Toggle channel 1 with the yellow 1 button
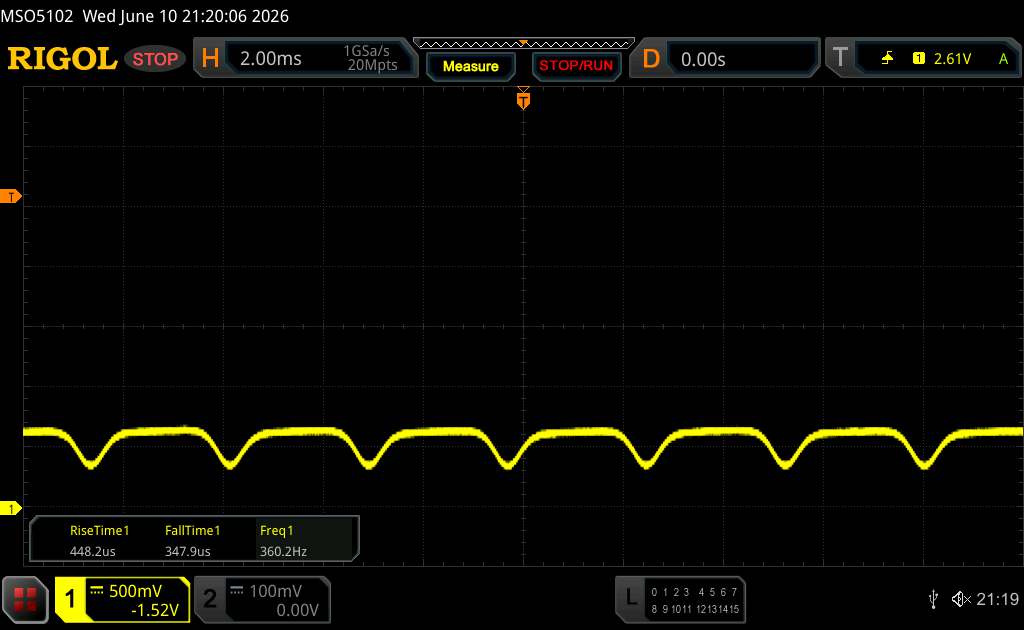 pyautogui.click(x=70, y=599)
